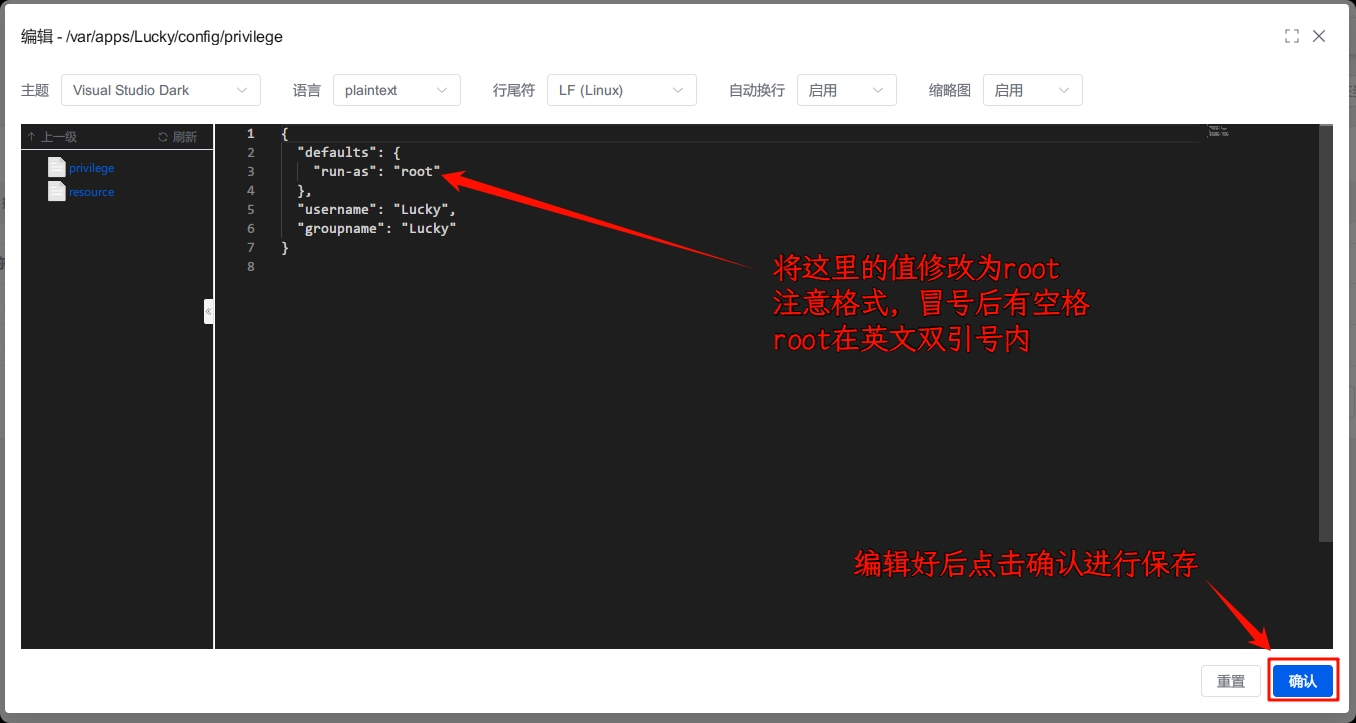
Task: Click line number 8 in the gutter
Action: pos(250,266)
